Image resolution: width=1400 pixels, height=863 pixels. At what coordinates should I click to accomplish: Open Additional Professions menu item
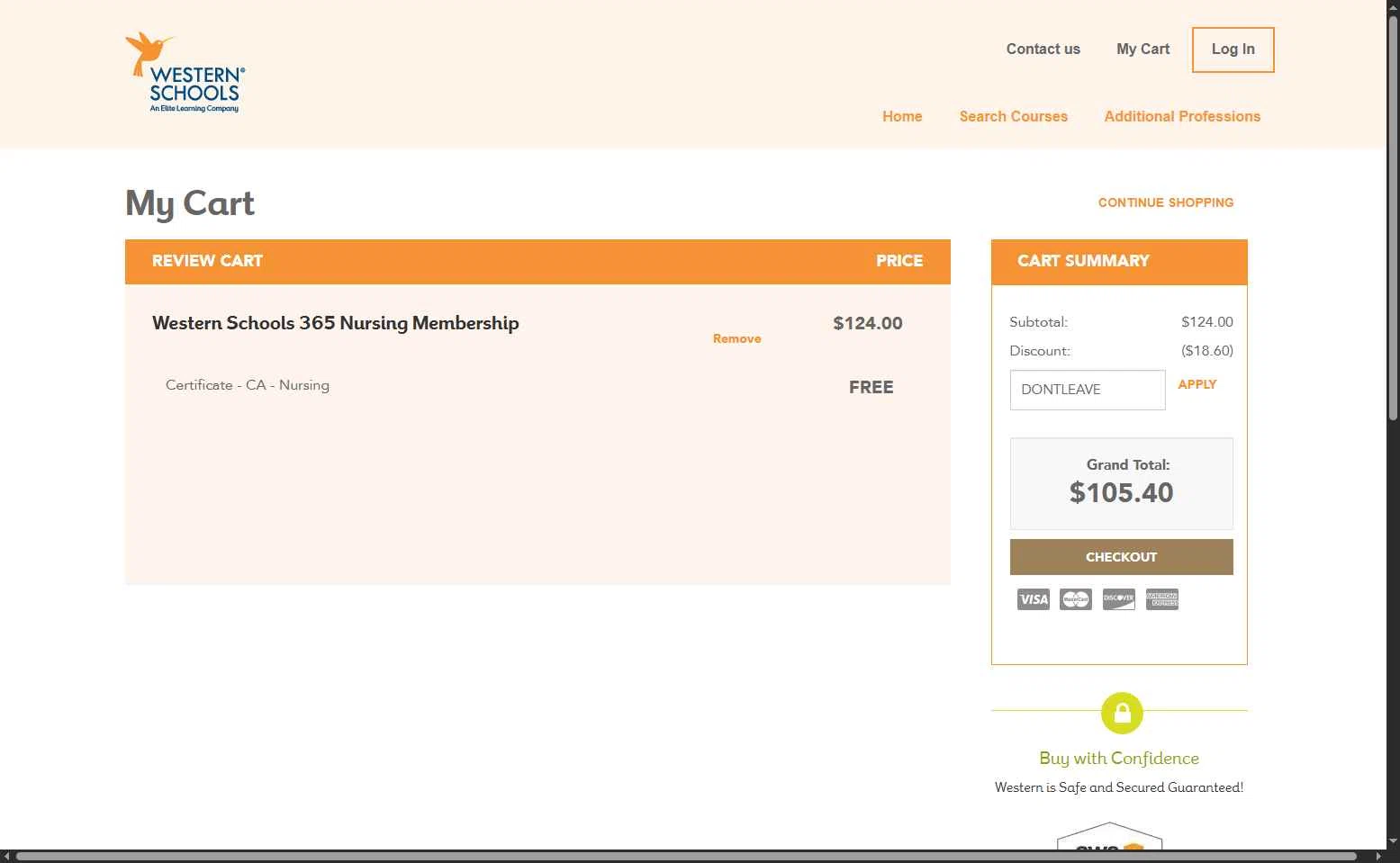click(x=1182, y=116)
